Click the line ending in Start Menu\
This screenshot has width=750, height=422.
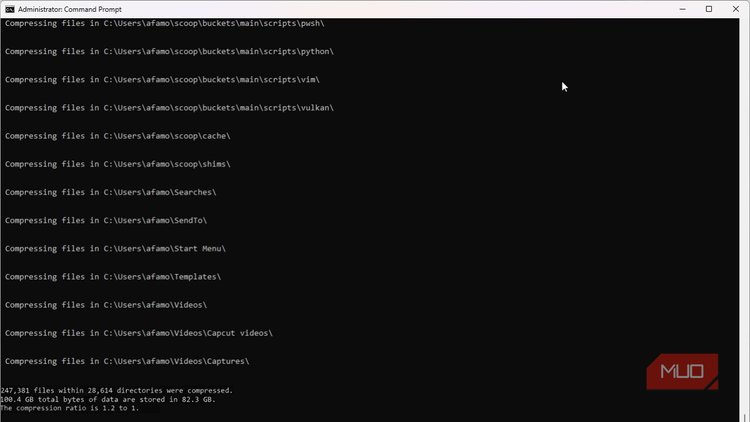[x=115, y=249]
